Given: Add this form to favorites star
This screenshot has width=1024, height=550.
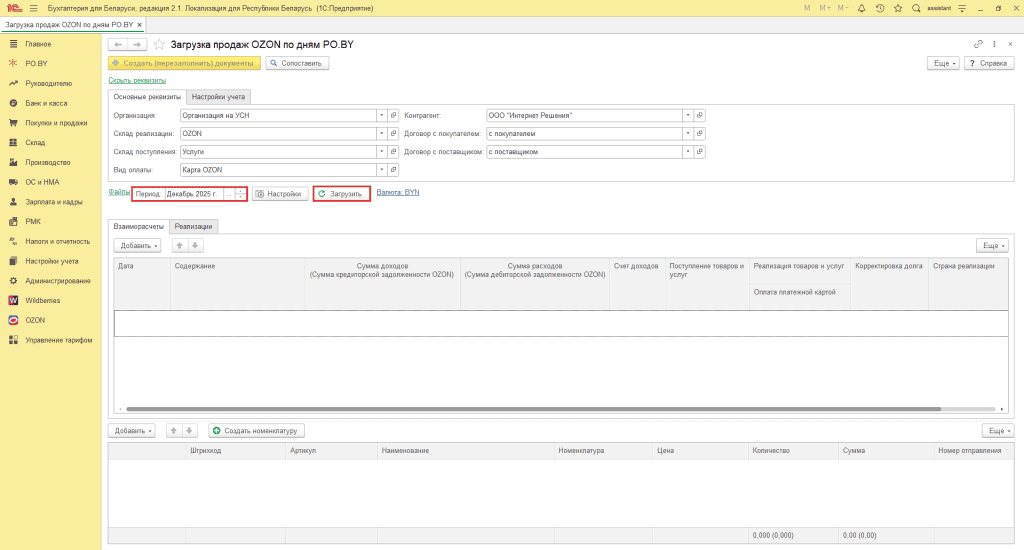Looking at the screenshot, I should click(x=159, y=44).
